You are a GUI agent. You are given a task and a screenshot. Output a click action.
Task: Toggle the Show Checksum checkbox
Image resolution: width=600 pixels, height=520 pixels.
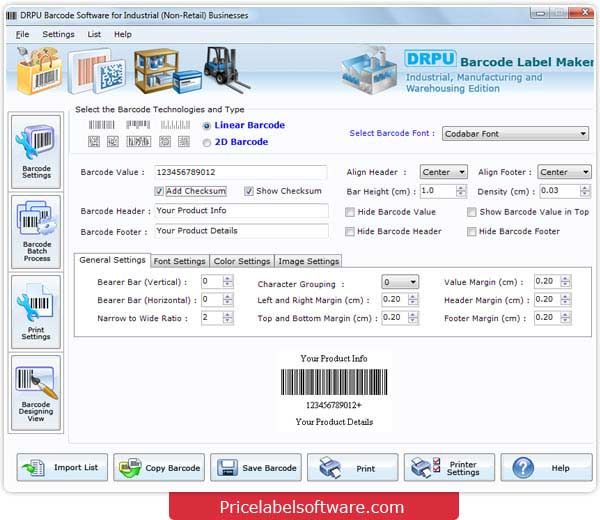coord(249,191)
